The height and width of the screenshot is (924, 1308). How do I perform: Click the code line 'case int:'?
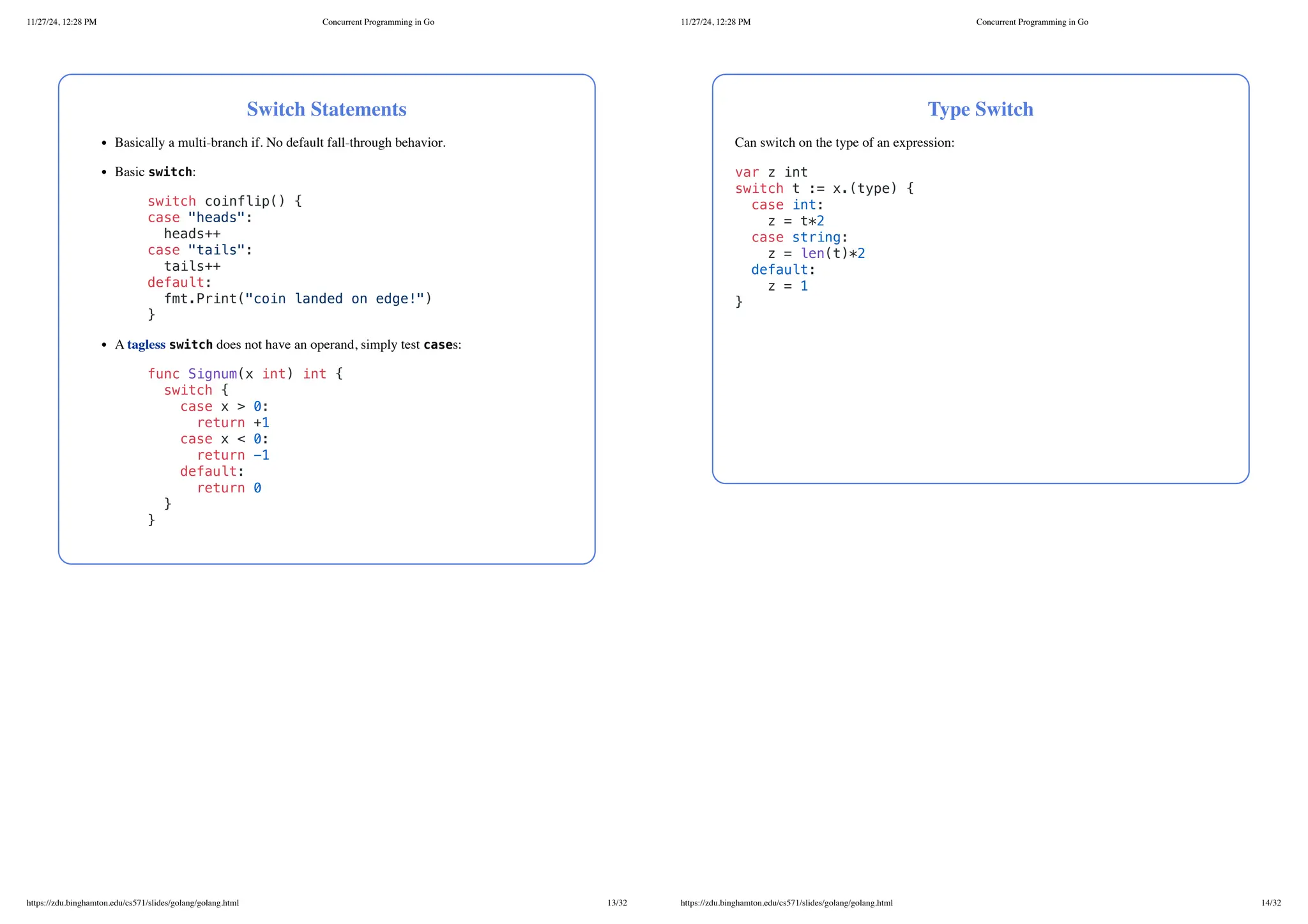tap(788, 205)
